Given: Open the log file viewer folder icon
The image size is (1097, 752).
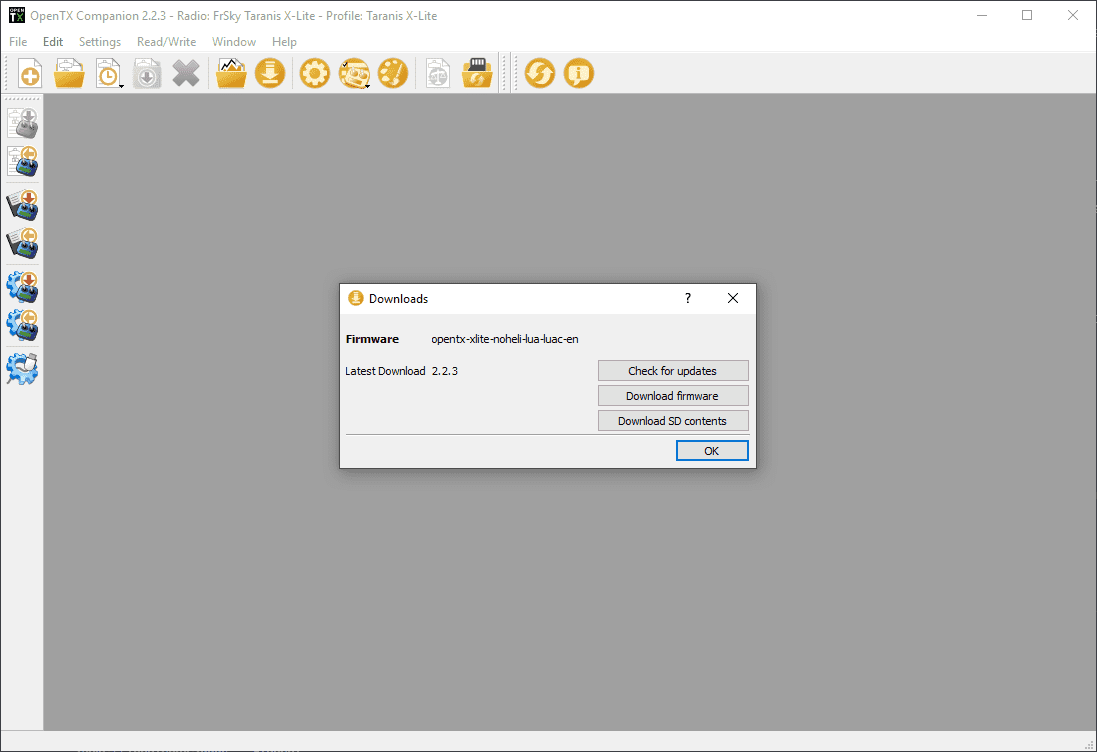Looking at the screenshot, I should point(231,73).
